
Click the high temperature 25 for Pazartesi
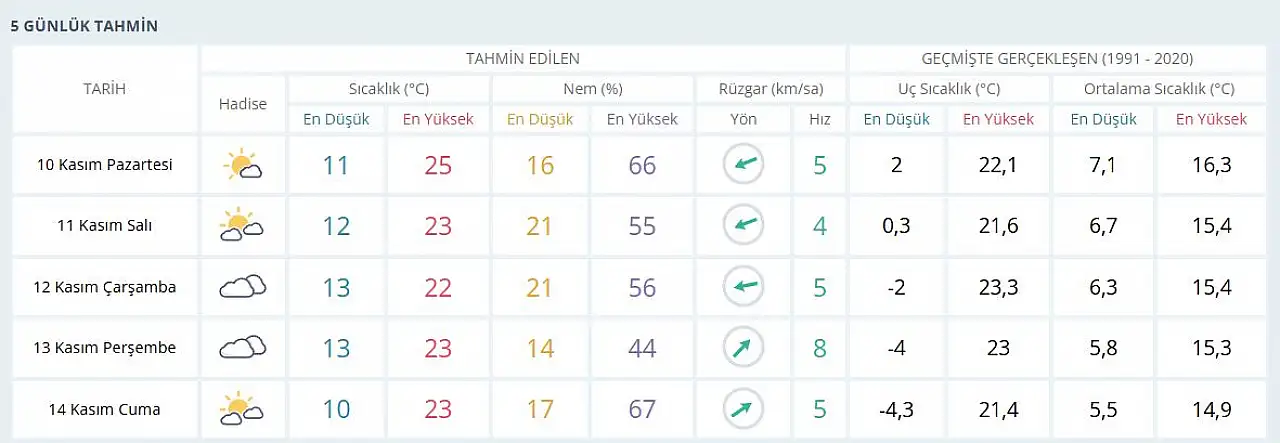438,165
